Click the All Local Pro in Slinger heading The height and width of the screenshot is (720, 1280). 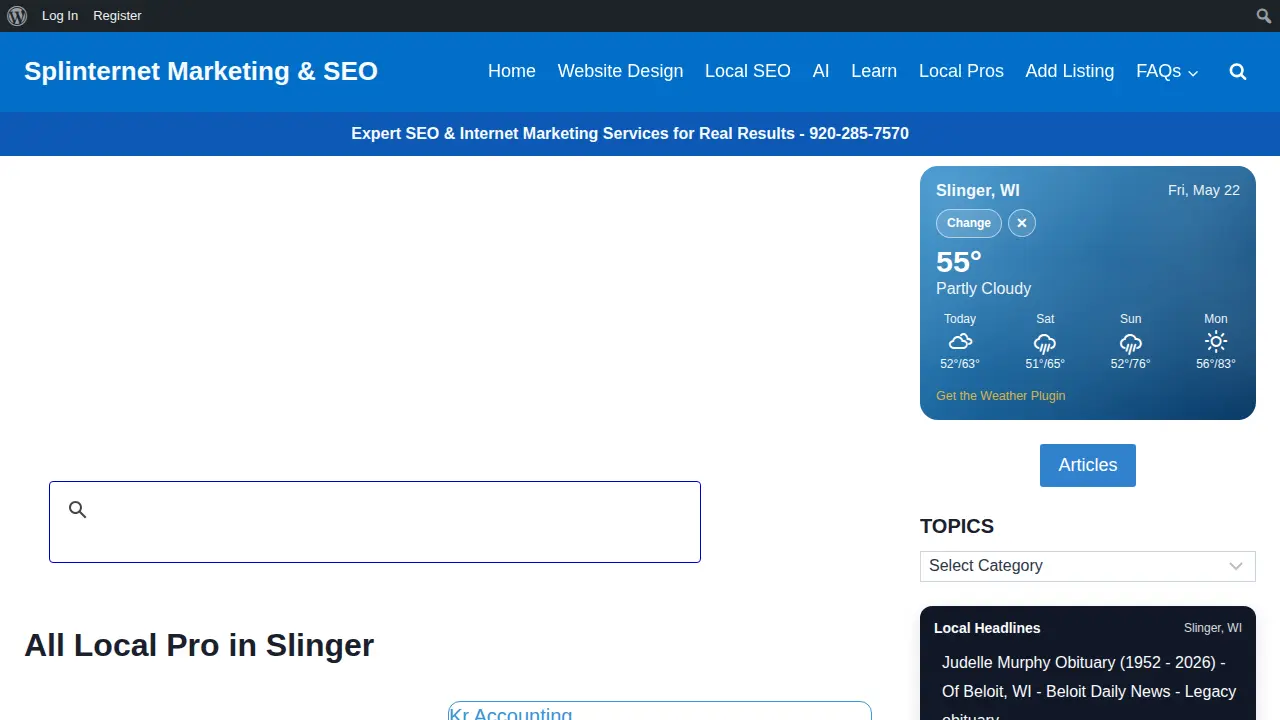point(199,645)
